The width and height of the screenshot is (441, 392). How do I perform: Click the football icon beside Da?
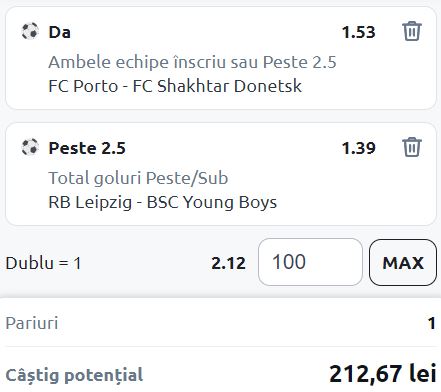point(30,31)
